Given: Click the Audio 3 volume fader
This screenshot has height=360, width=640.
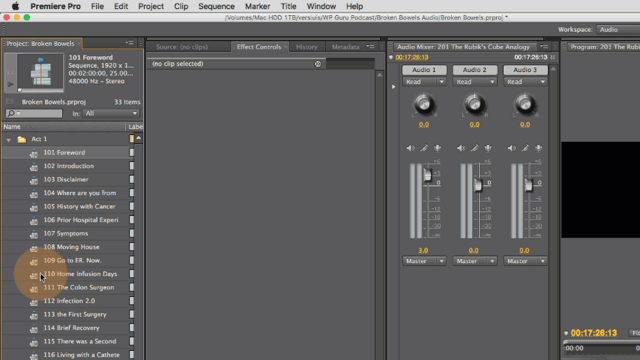Looking at the screenshot, I should click(x=529, y=185).
